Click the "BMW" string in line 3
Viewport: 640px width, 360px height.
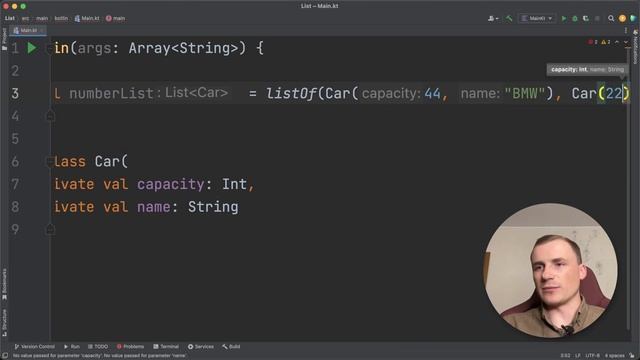click(x=525, y=93)
